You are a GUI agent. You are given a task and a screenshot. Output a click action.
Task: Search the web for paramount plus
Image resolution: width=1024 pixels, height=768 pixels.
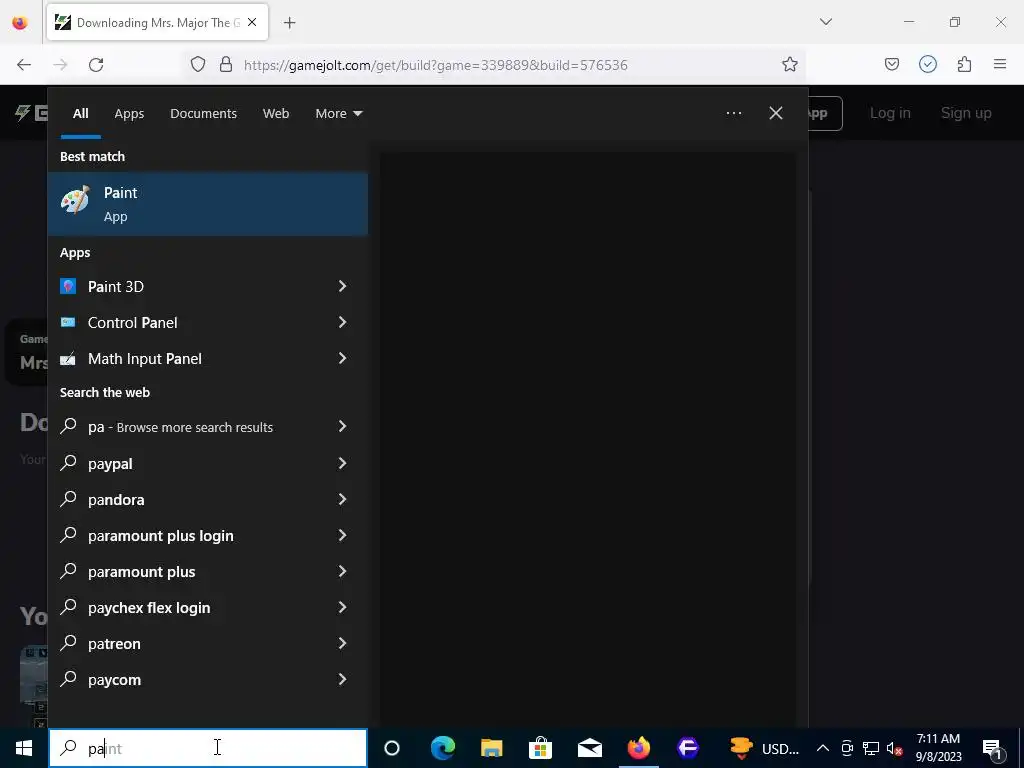[141, 571]
